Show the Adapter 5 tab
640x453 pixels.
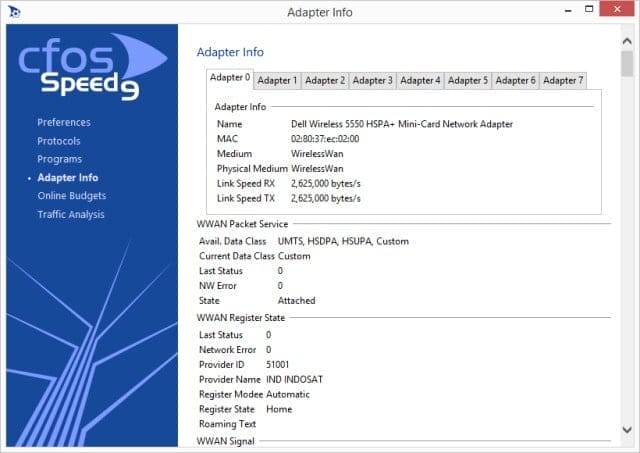tap(468, 80)
